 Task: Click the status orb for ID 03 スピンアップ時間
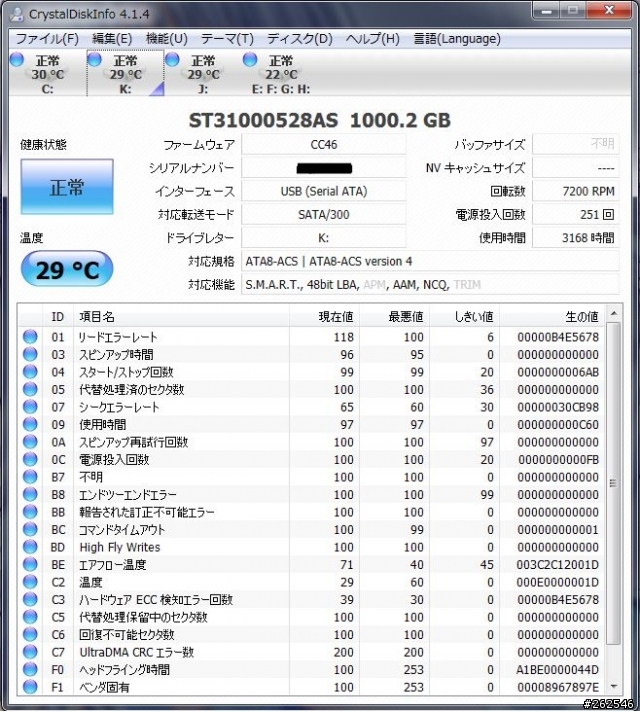click(30, 354)
